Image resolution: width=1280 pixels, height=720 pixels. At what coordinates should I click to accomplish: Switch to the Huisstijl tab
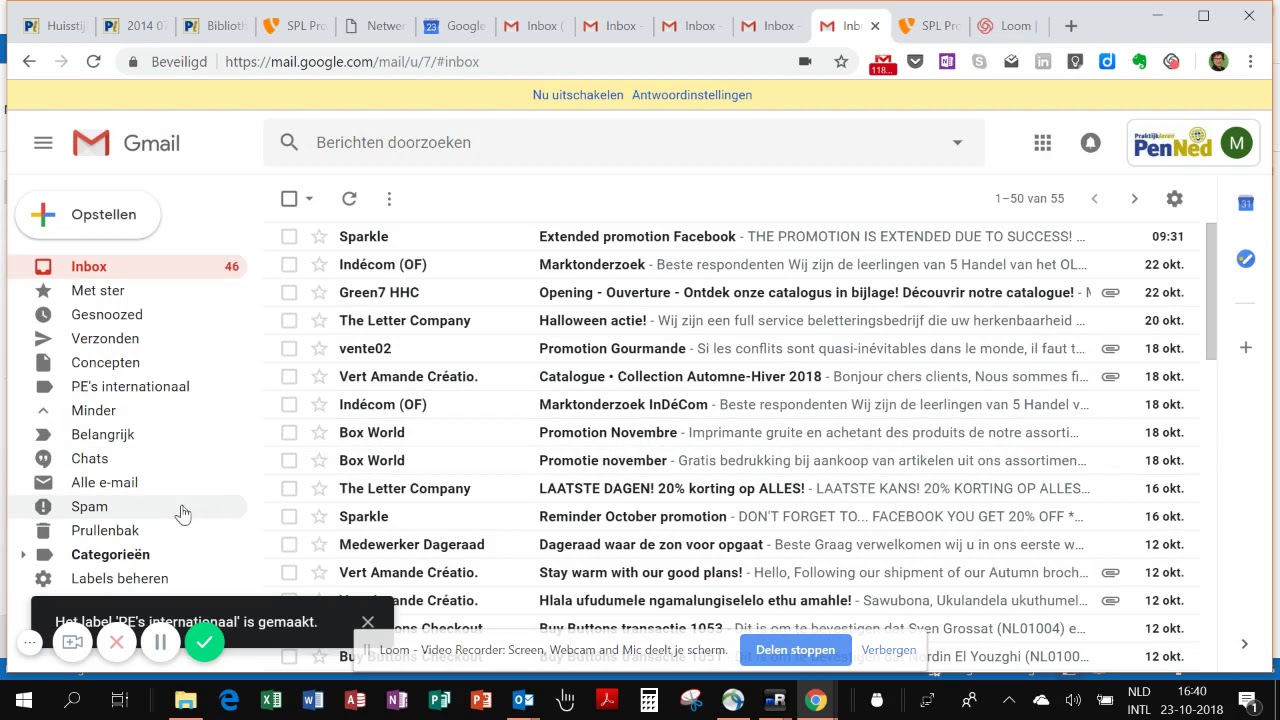pyautogui.click(x=55, y=26)
